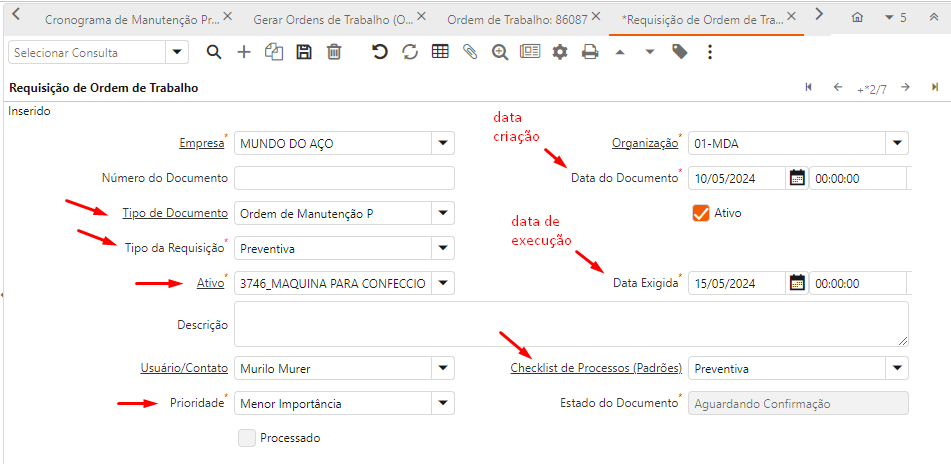This screenshot has height=464, width=951.
Task: Open the tab list dropdown showing 5
Action: click(x=896, y=18)
